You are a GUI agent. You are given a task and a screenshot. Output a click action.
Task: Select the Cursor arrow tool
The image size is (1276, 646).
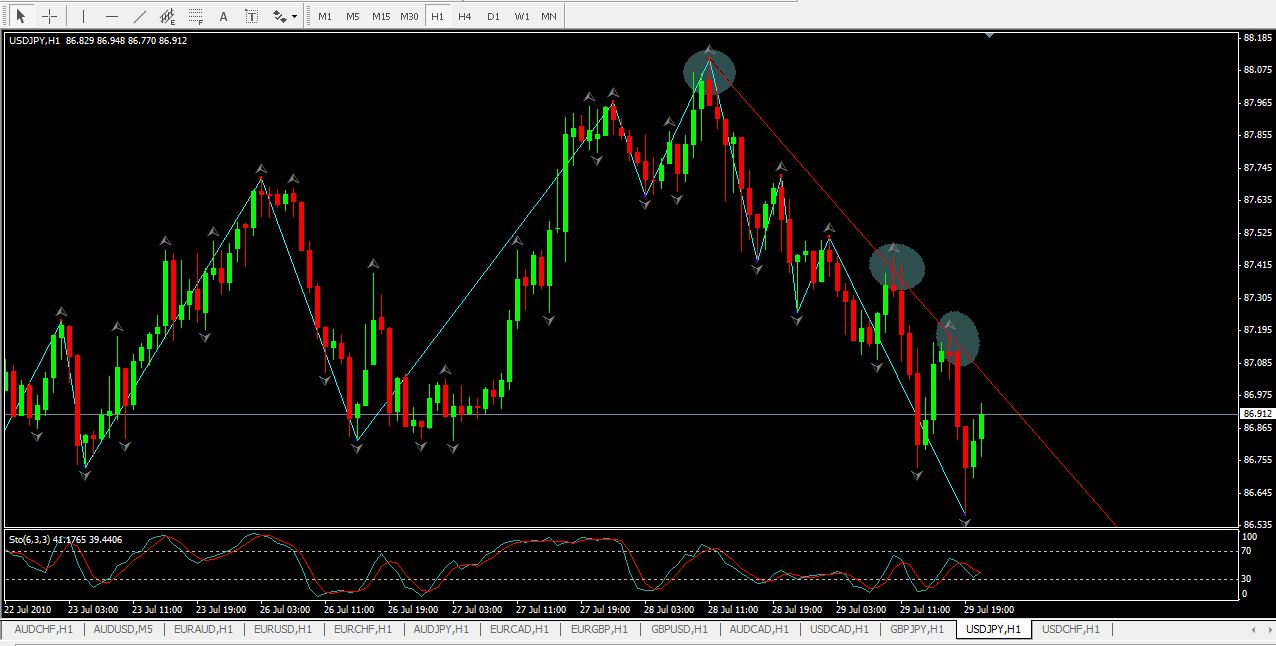coord(21,16)
